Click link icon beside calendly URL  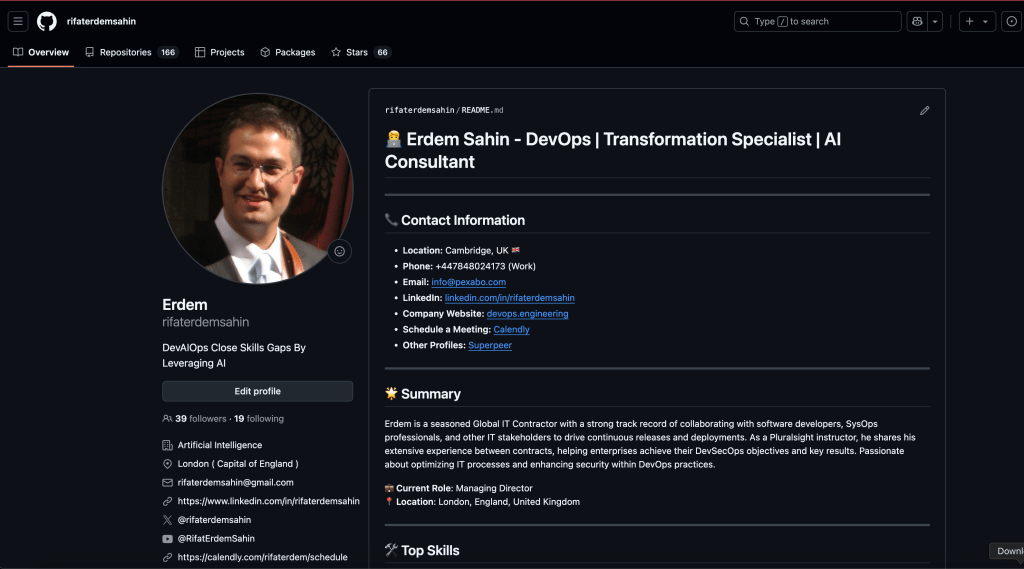coord(167,557)
